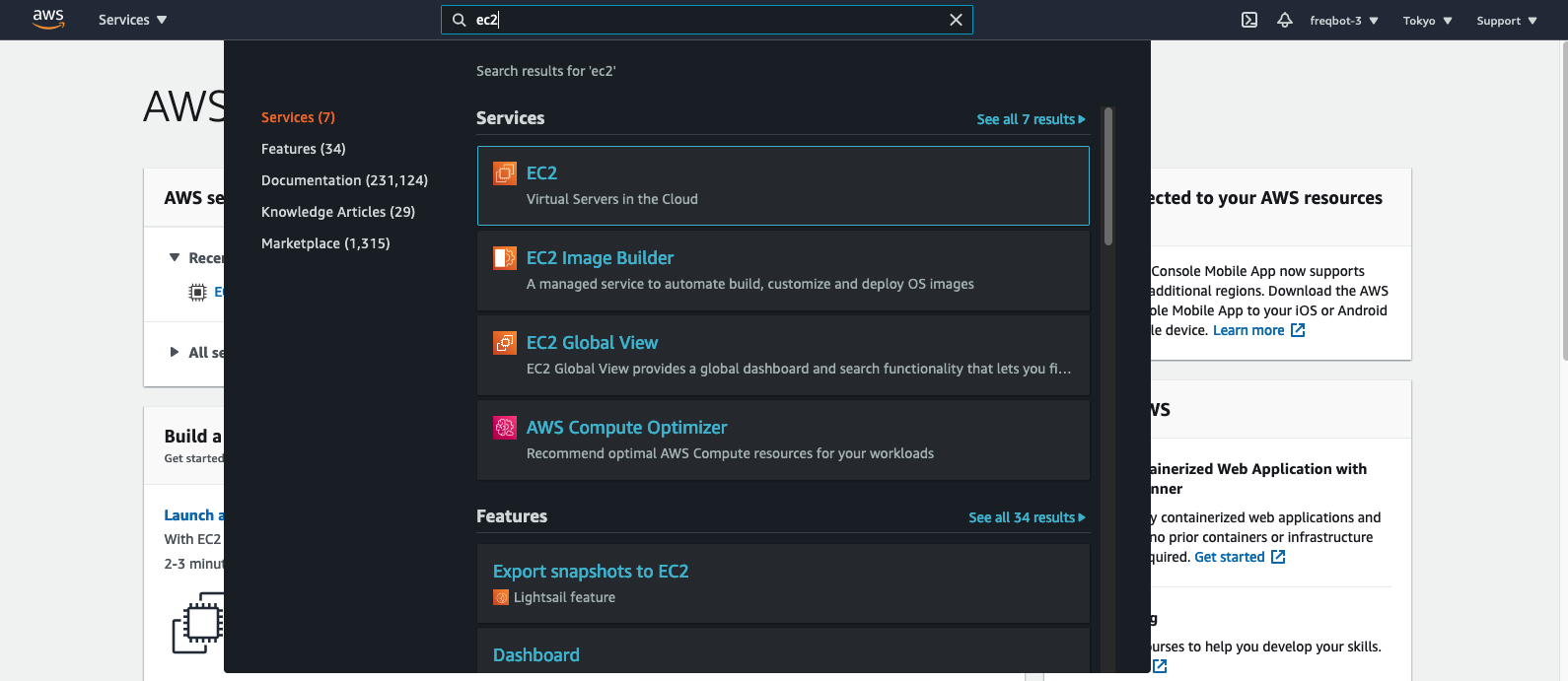Open Export snapshots to EC2 feature
This screenshot has width=1568, height=681.
591,572
